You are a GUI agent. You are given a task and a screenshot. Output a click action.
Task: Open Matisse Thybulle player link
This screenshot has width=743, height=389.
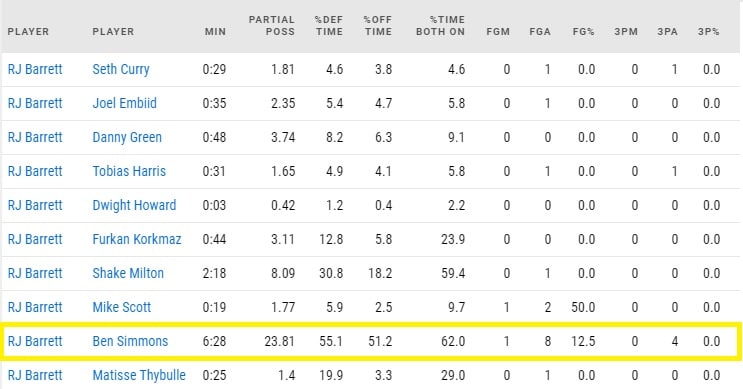[x=139, y=375]
